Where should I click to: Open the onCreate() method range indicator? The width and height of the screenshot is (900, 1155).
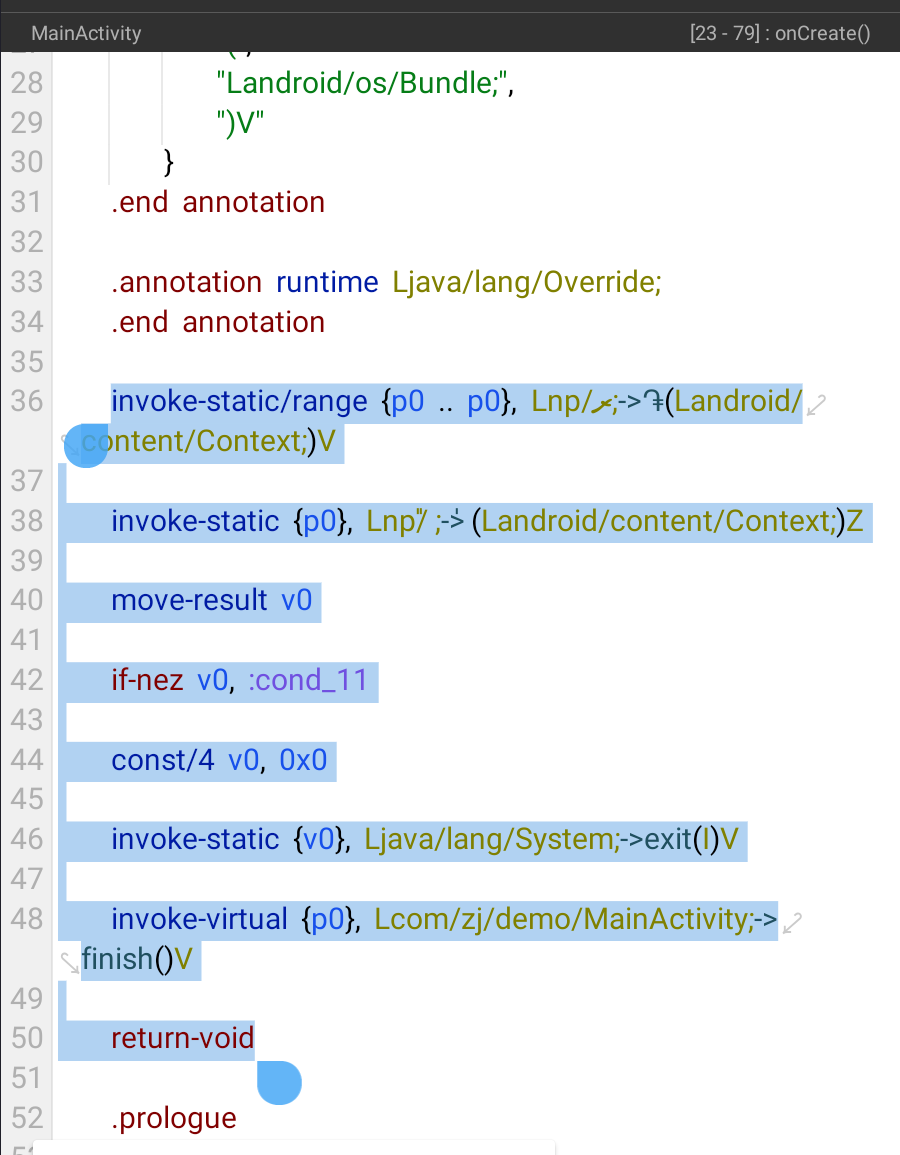pyautogui.click(x=780, y=33)
